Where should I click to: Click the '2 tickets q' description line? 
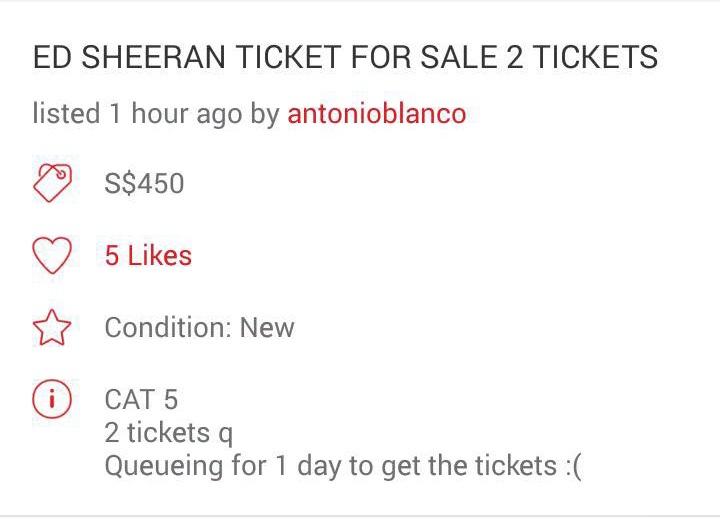(168, 433)
